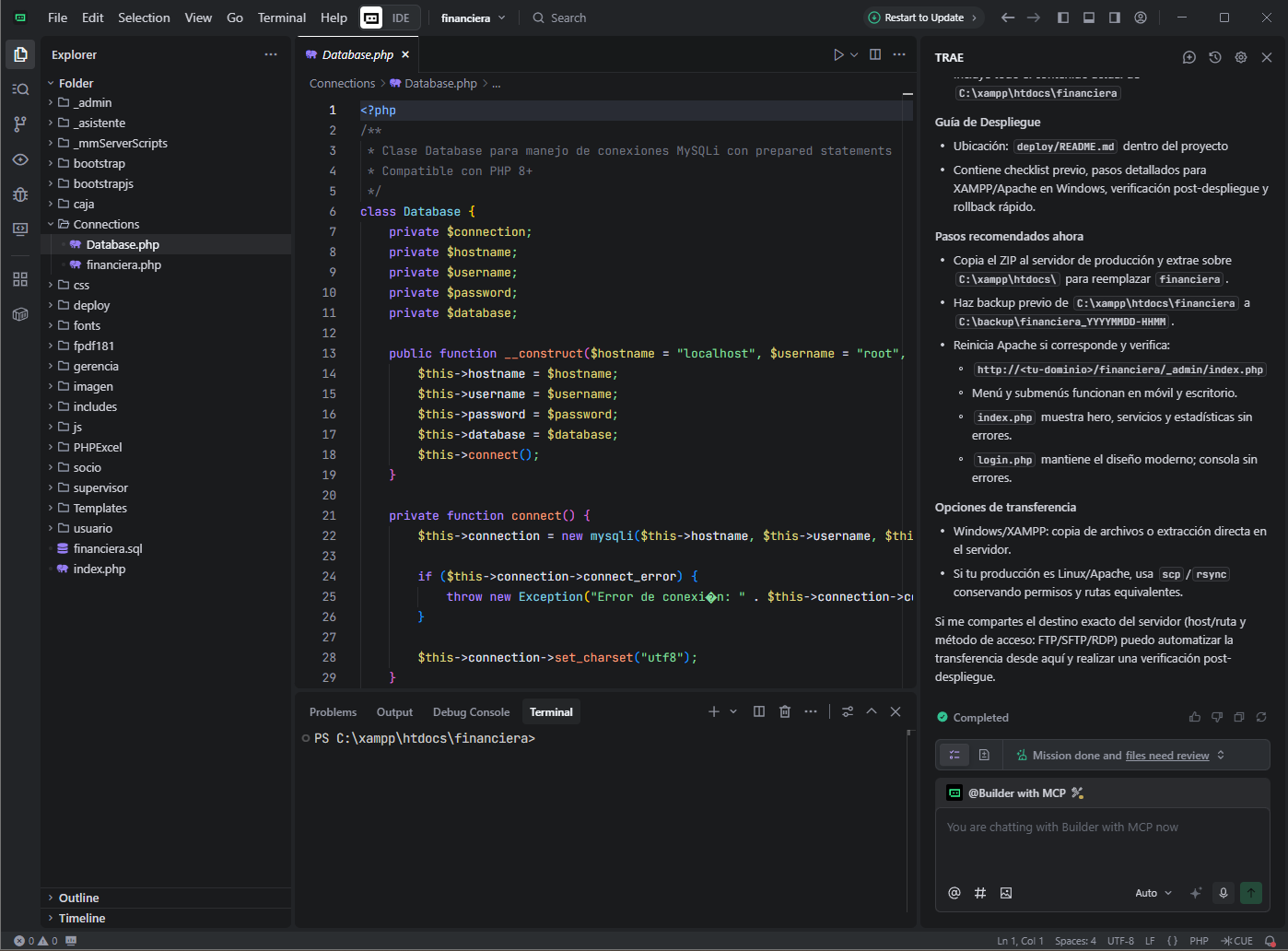Toggle the bottom panel layout button
1288x951 pixels.
click(1089, 18)
